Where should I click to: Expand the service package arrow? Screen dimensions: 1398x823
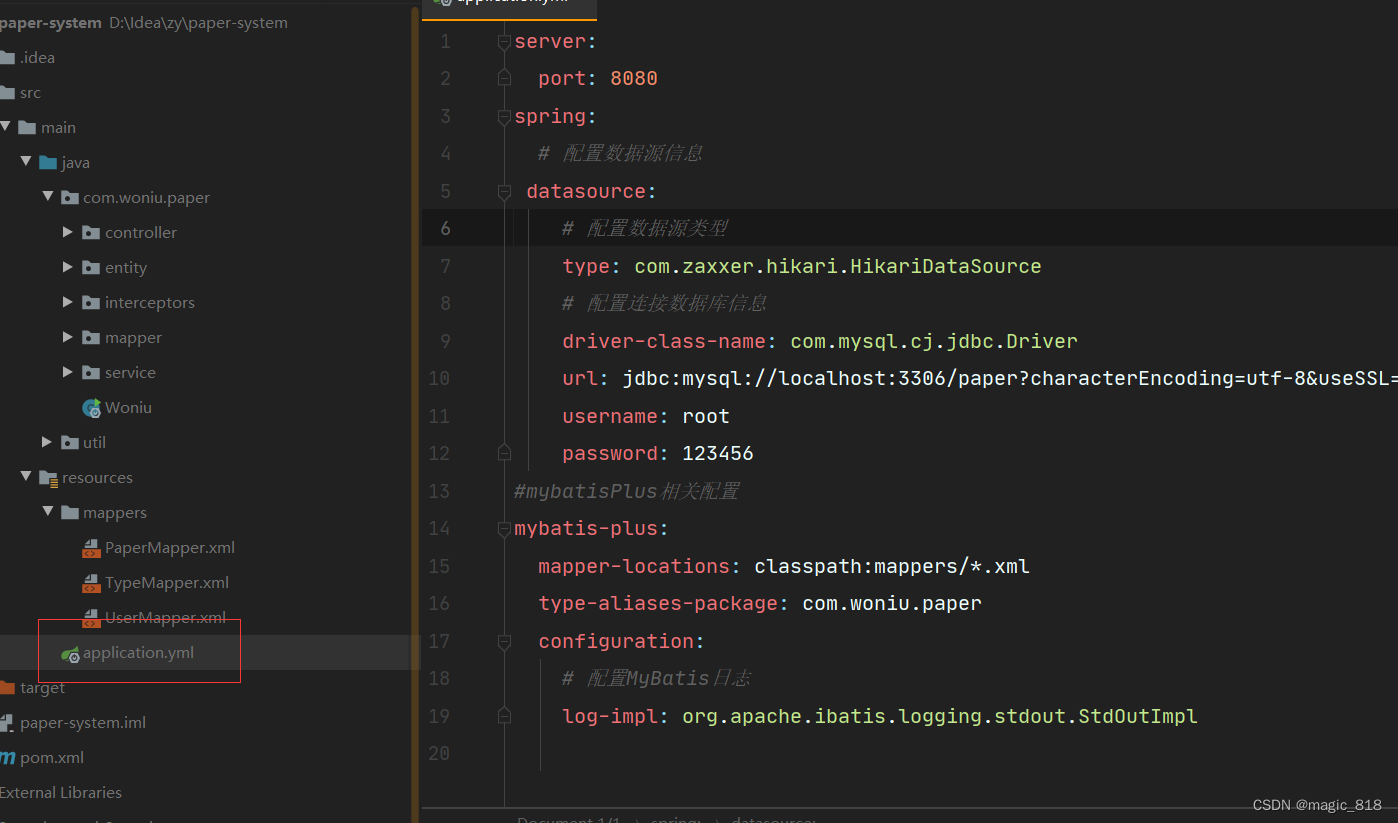point(68,372)
